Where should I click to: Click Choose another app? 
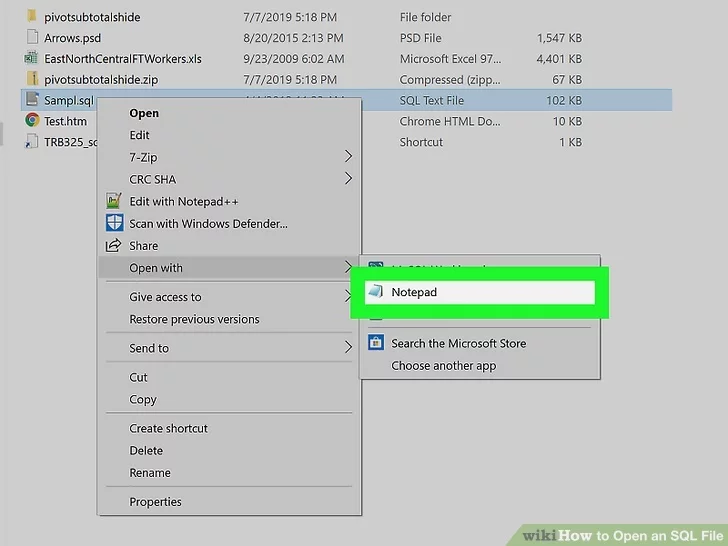(x=443, y=366)
